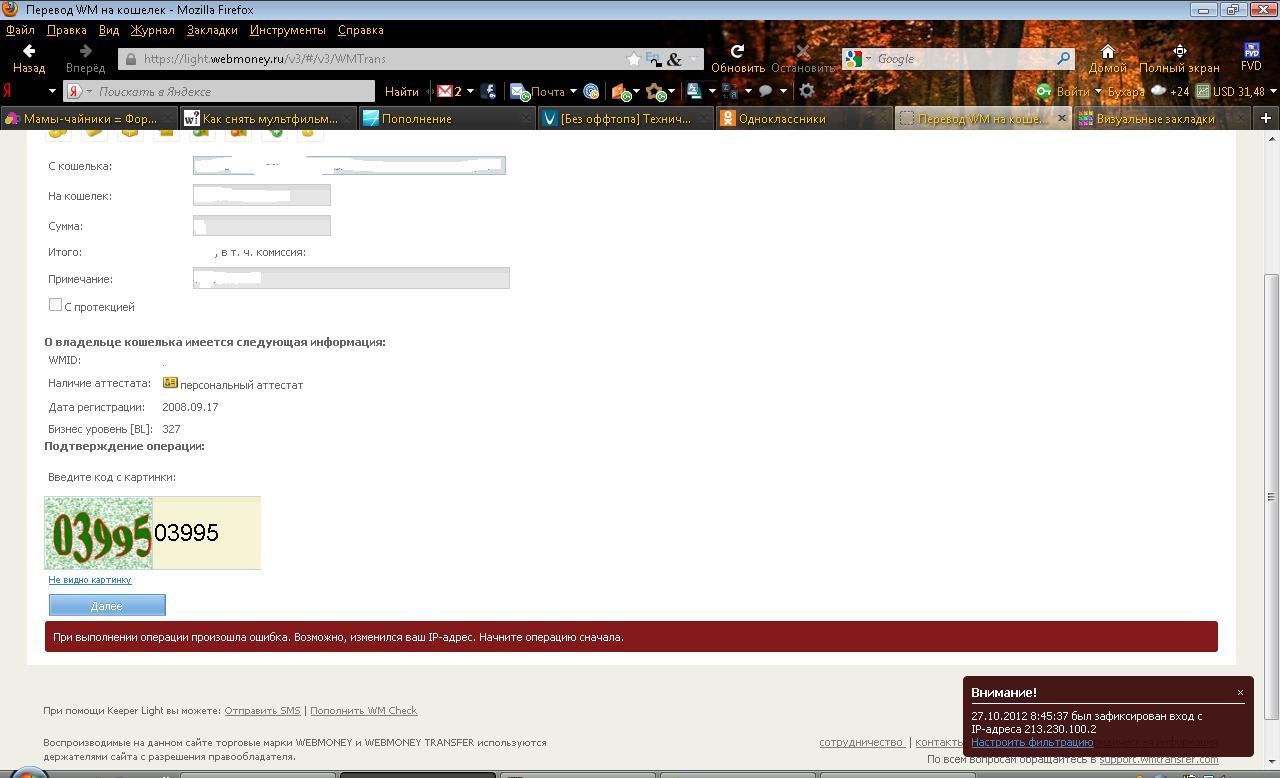Click the star favorites toolbar icon

656,91
